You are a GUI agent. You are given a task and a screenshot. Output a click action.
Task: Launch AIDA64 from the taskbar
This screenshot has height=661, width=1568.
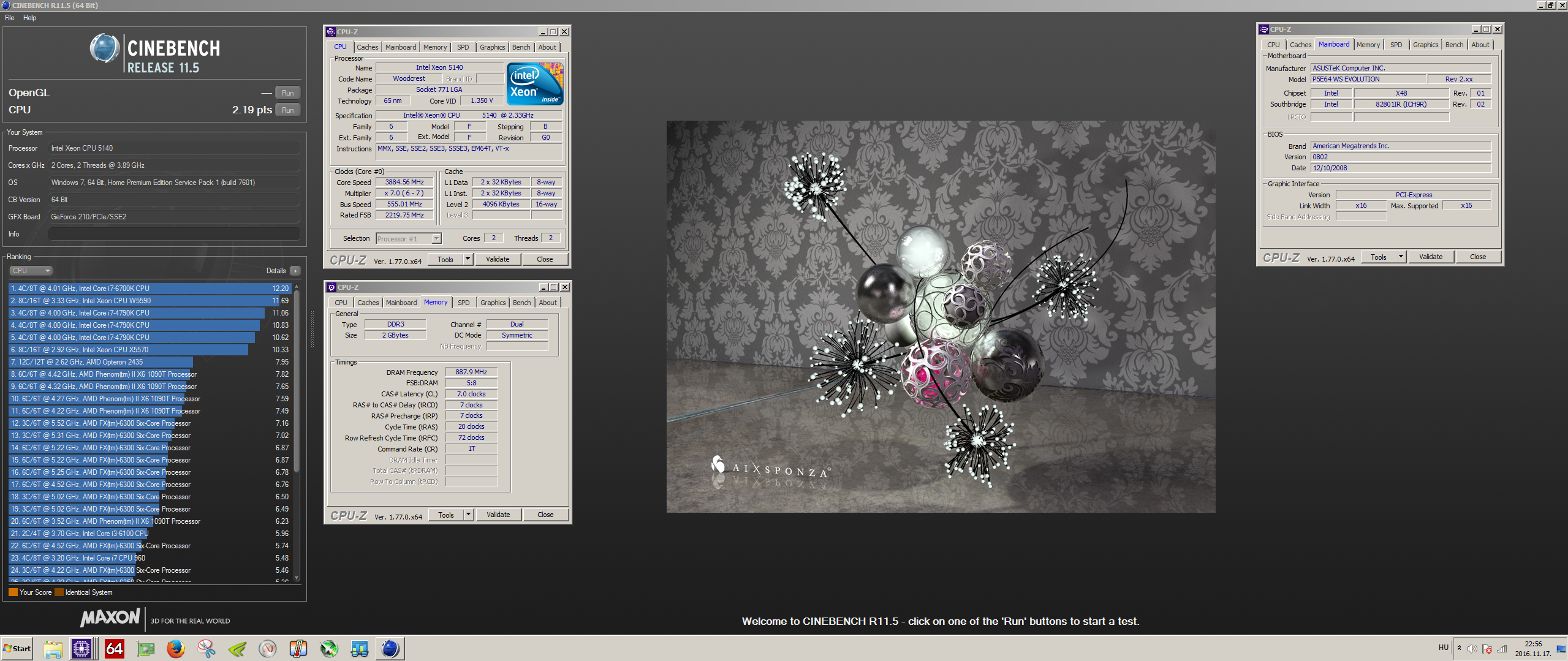click(115, 648)
